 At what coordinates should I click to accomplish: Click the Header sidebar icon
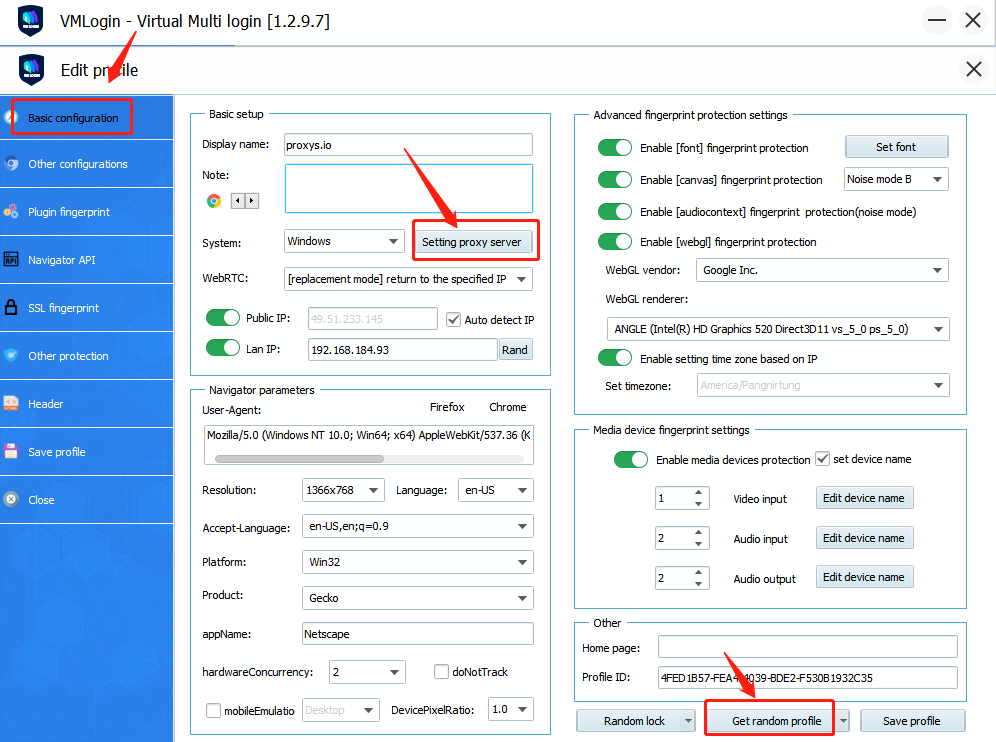click(x=11, y=404)
